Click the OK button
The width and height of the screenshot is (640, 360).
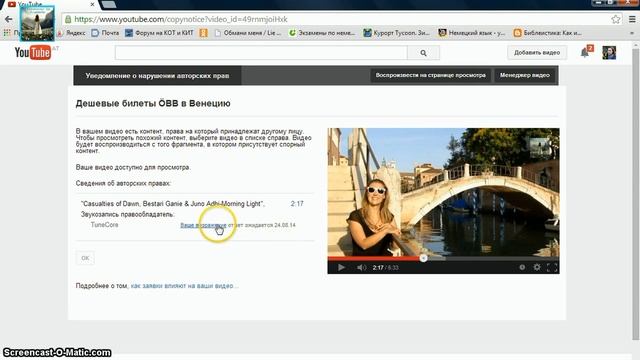(x=85, y=258)
